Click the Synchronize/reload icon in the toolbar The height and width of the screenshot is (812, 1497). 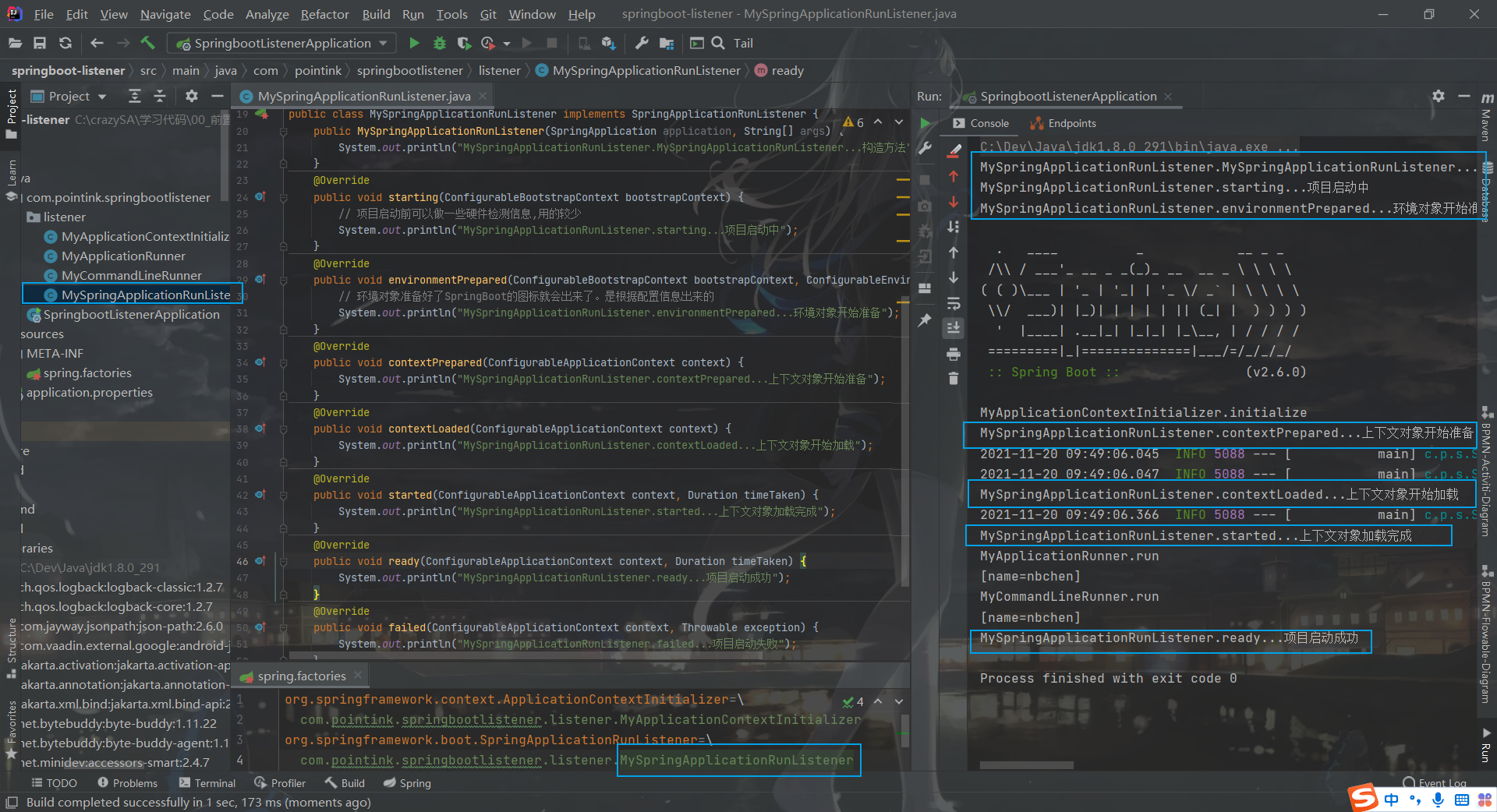coord(65,44)
